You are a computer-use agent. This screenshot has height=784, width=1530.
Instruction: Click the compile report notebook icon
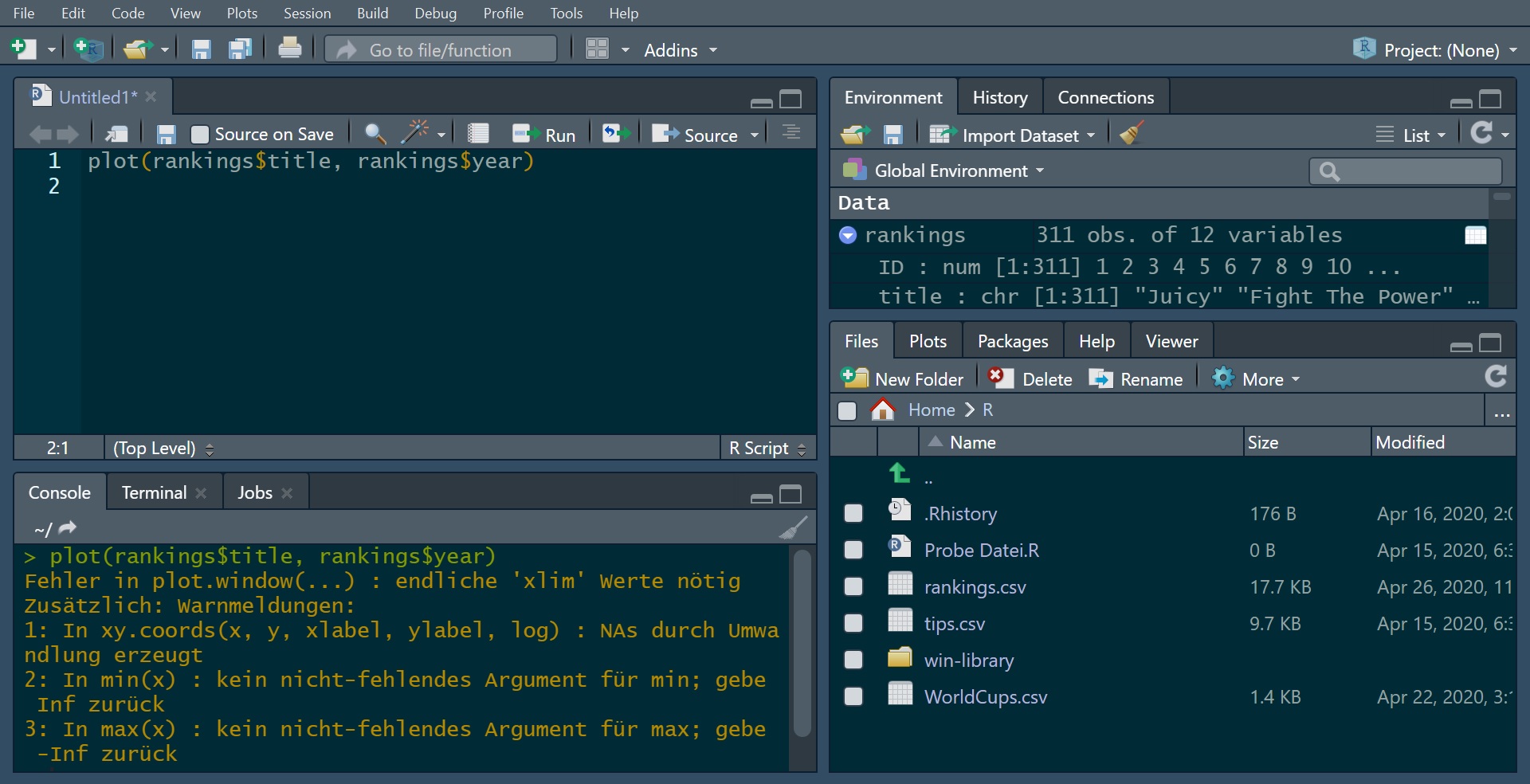[x=478, y=134]
